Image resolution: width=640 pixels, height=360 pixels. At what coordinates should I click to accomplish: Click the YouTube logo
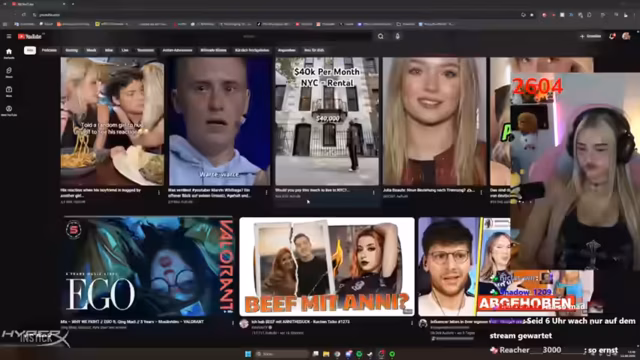pyautogui.click(x=30, y=36)
